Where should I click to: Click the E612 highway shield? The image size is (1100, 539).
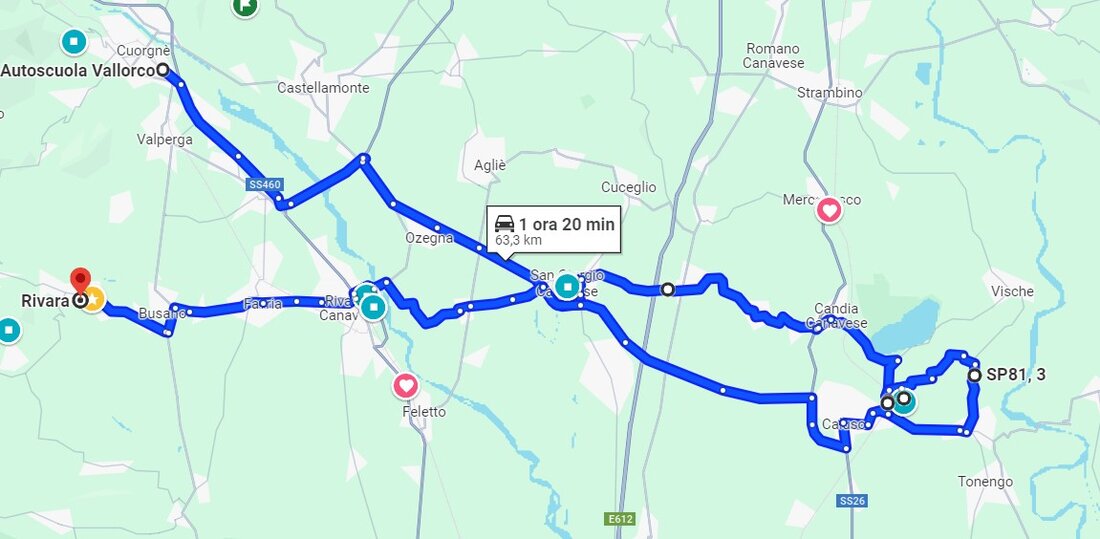[x=619, y=519]
